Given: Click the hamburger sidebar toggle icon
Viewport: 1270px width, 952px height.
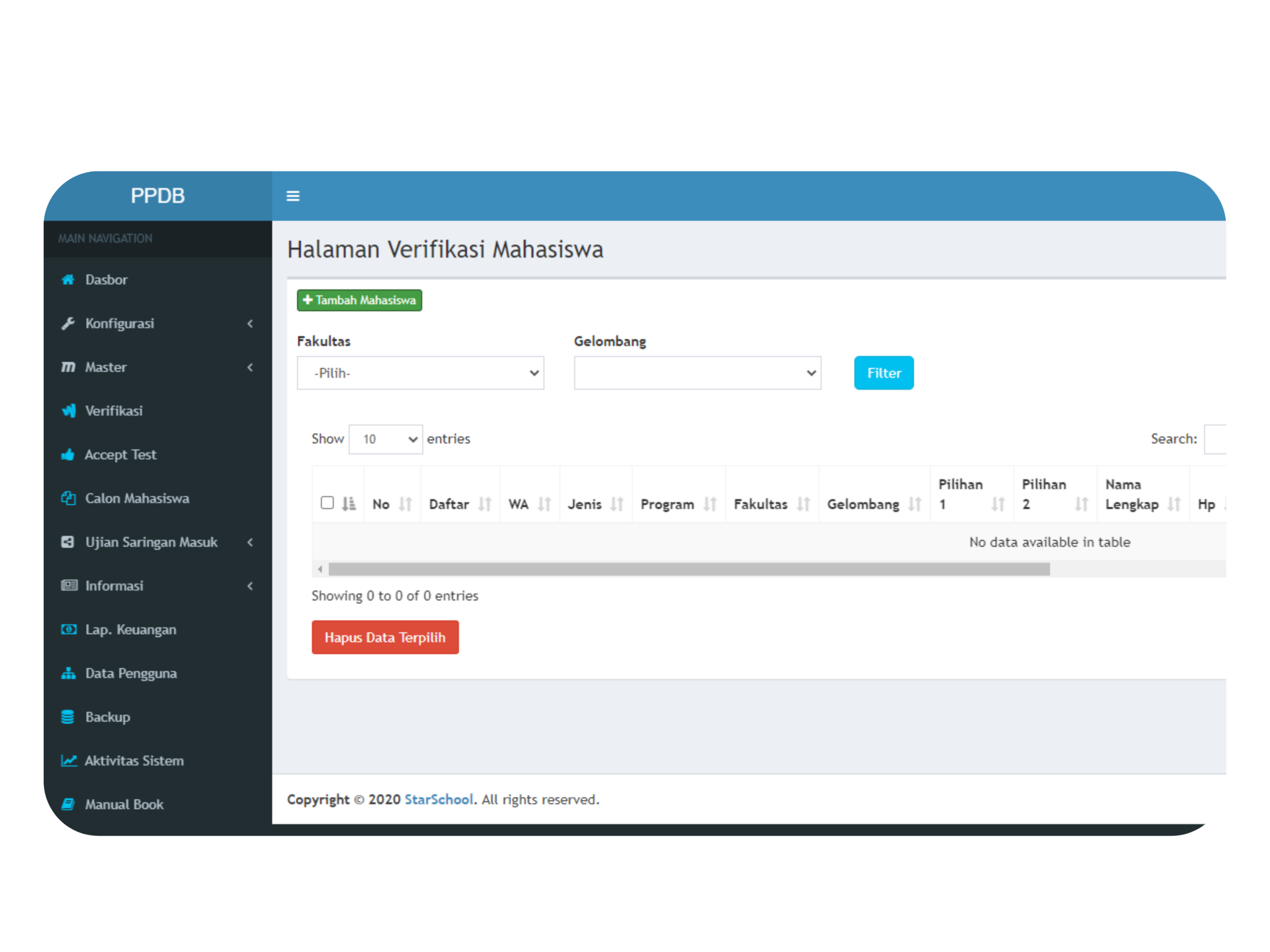Looking at the screenshot, I should click(293, 196).
